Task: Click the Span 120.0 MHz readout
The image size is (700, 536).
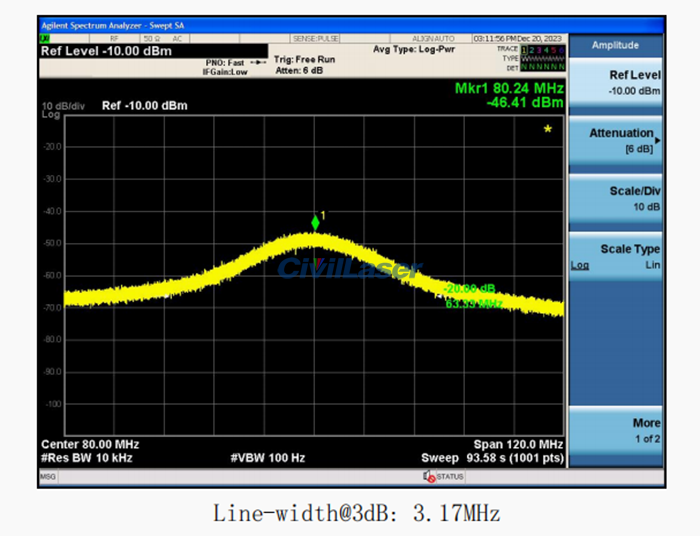Action: (518, 444)
